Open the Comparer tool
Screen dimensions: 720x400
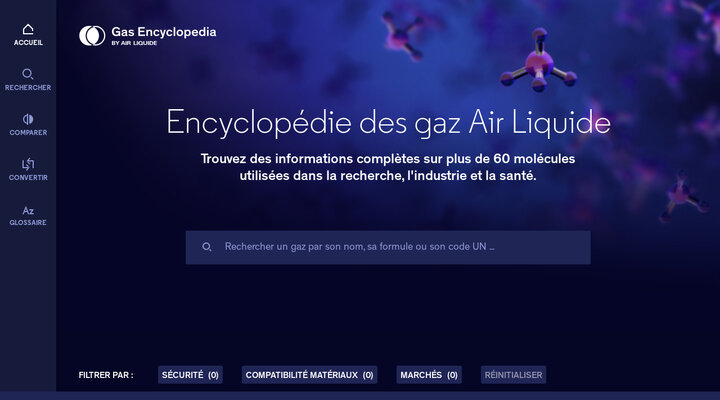[28, 125]
